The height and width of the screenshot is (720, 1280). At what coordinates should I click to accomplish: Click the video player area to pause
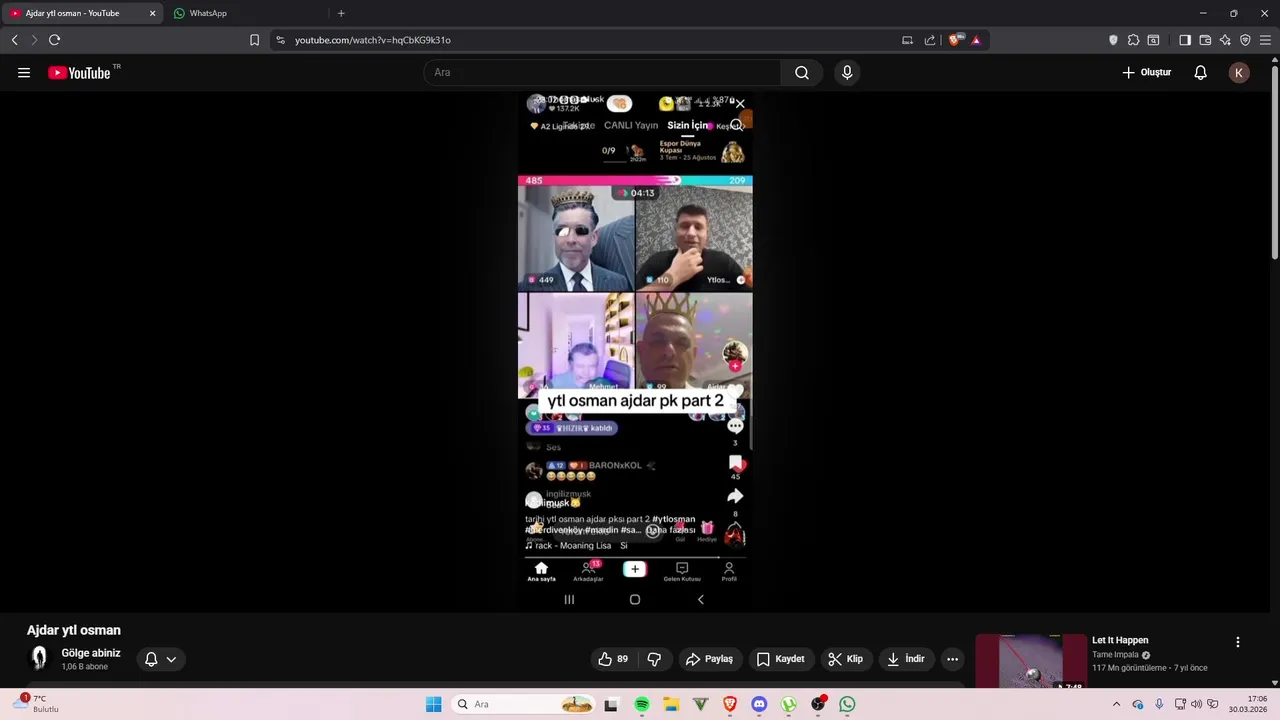pyautogui.click(x=635, y=350)
